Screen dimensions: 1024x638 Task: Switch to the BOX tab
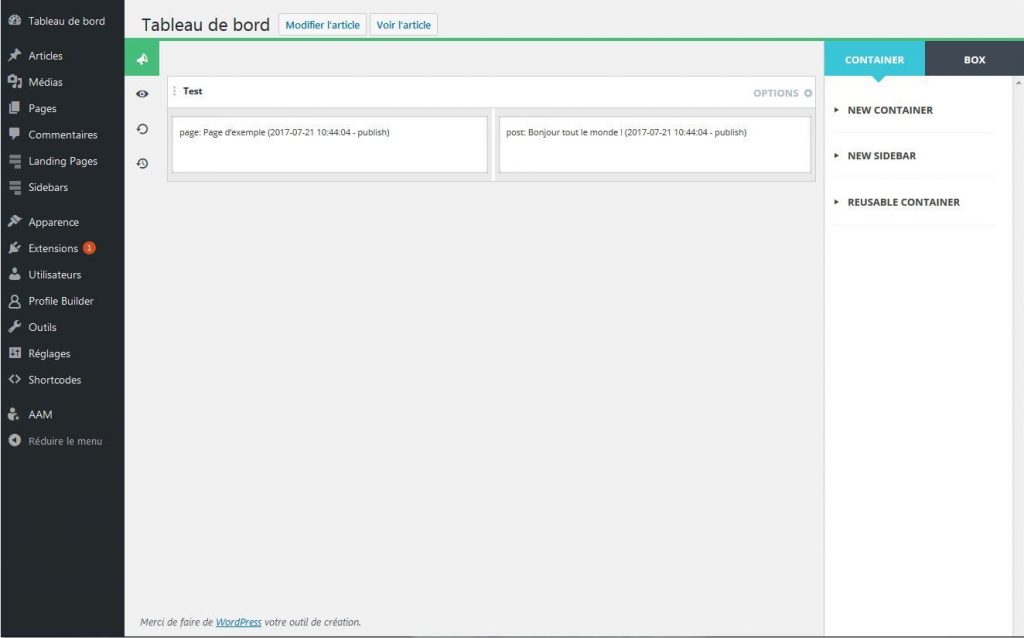click(x=974, y=59)
